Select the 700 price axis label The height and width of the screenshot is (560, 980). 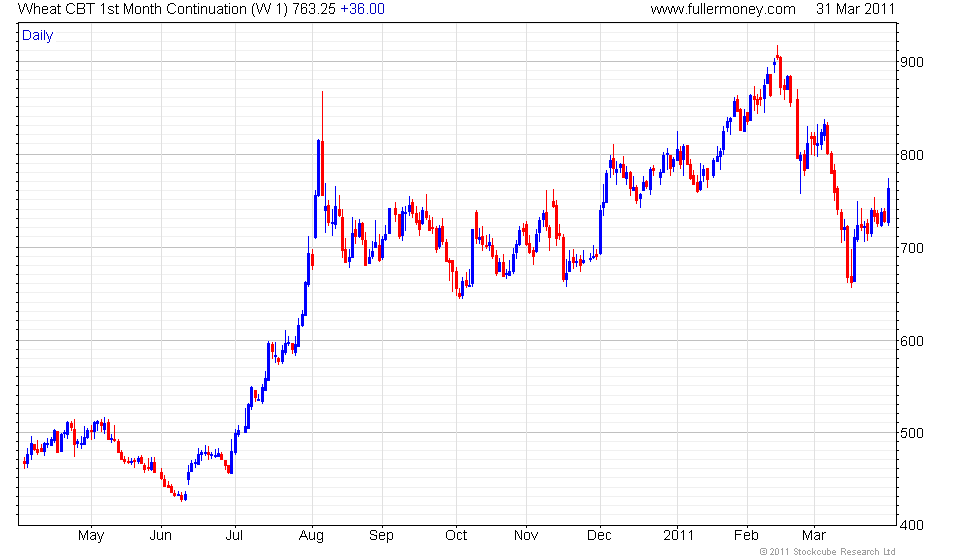point(911,248)
